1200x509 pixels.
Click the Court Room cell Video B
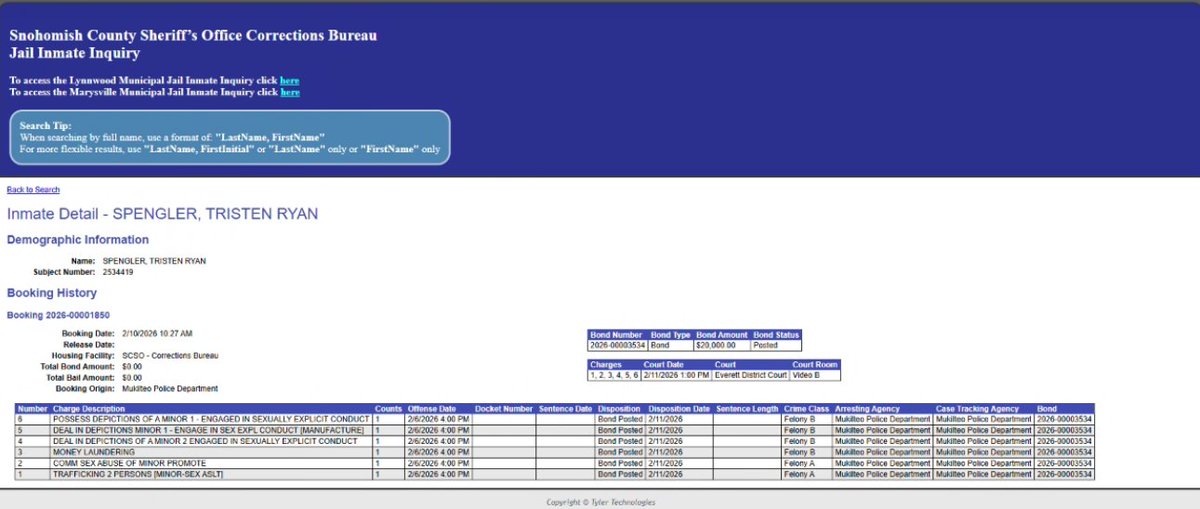coord(815,375)
